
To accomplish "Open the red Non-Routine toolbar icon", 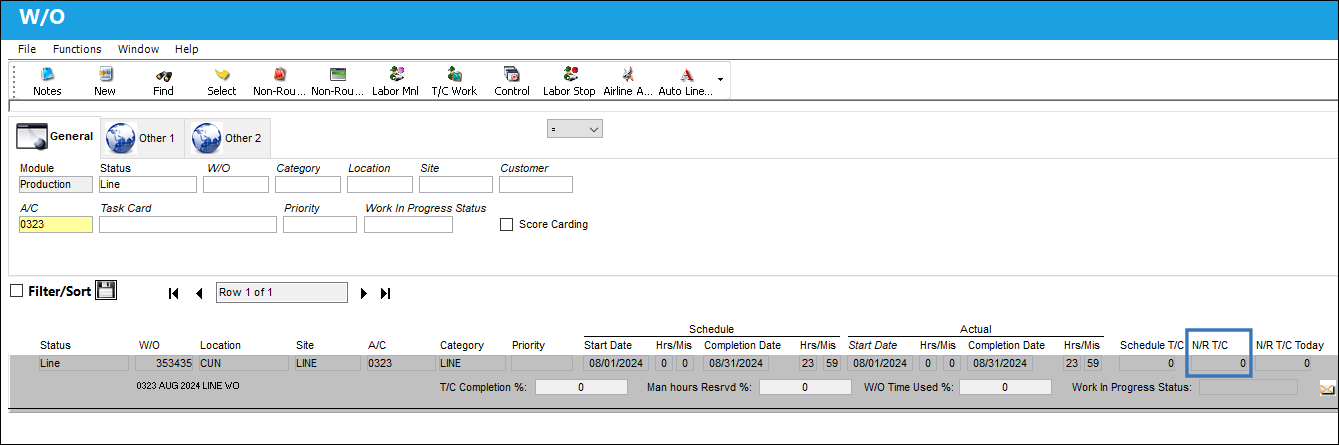I will click(280, 81).
